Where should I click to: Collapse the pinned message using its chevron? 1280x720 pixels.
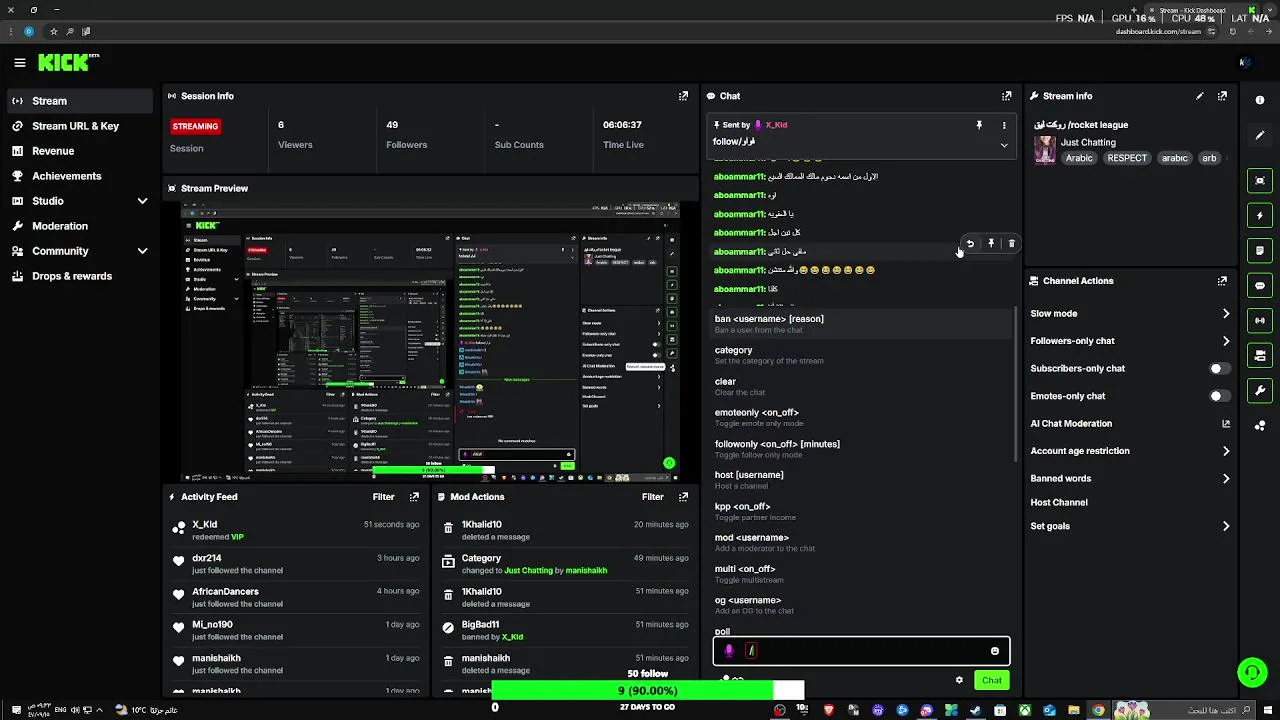point(1004,145)
